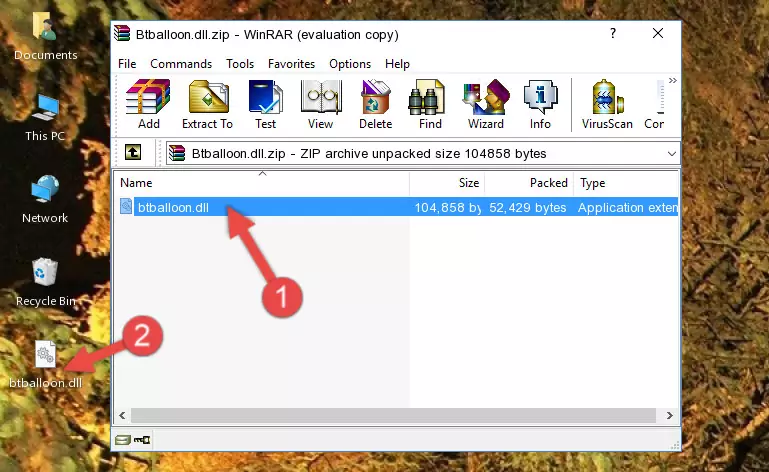Click the 52,429 bytes packed value
Screen dimensions: 769x472
(528, 208)
